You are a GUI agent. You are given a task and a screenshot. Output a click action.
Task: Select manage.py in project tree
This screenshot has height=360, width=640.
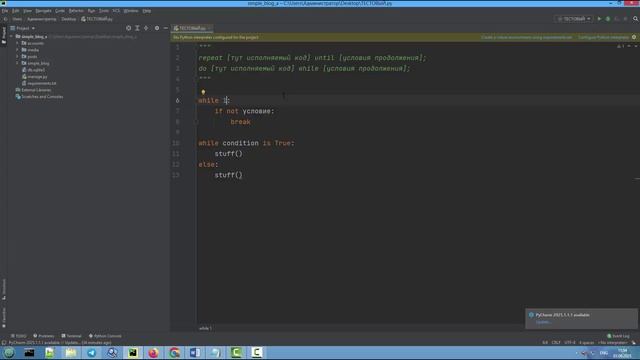click(35, 77)
